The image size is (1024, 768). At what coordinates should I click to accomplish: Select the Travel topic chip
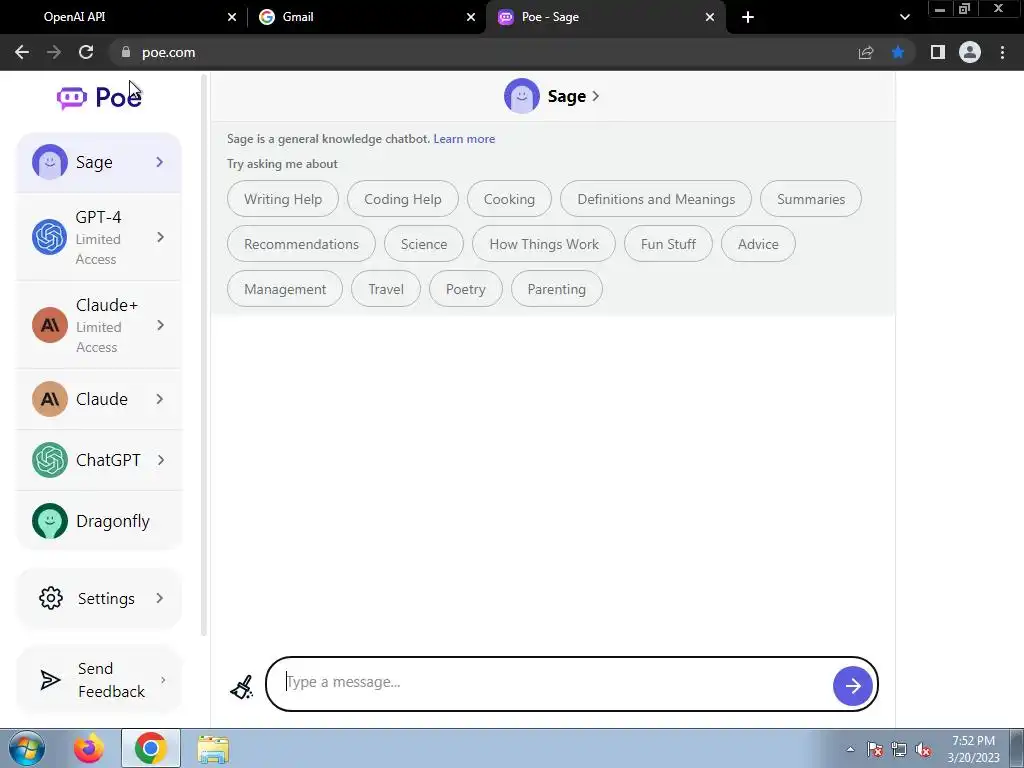click(386, 289)
